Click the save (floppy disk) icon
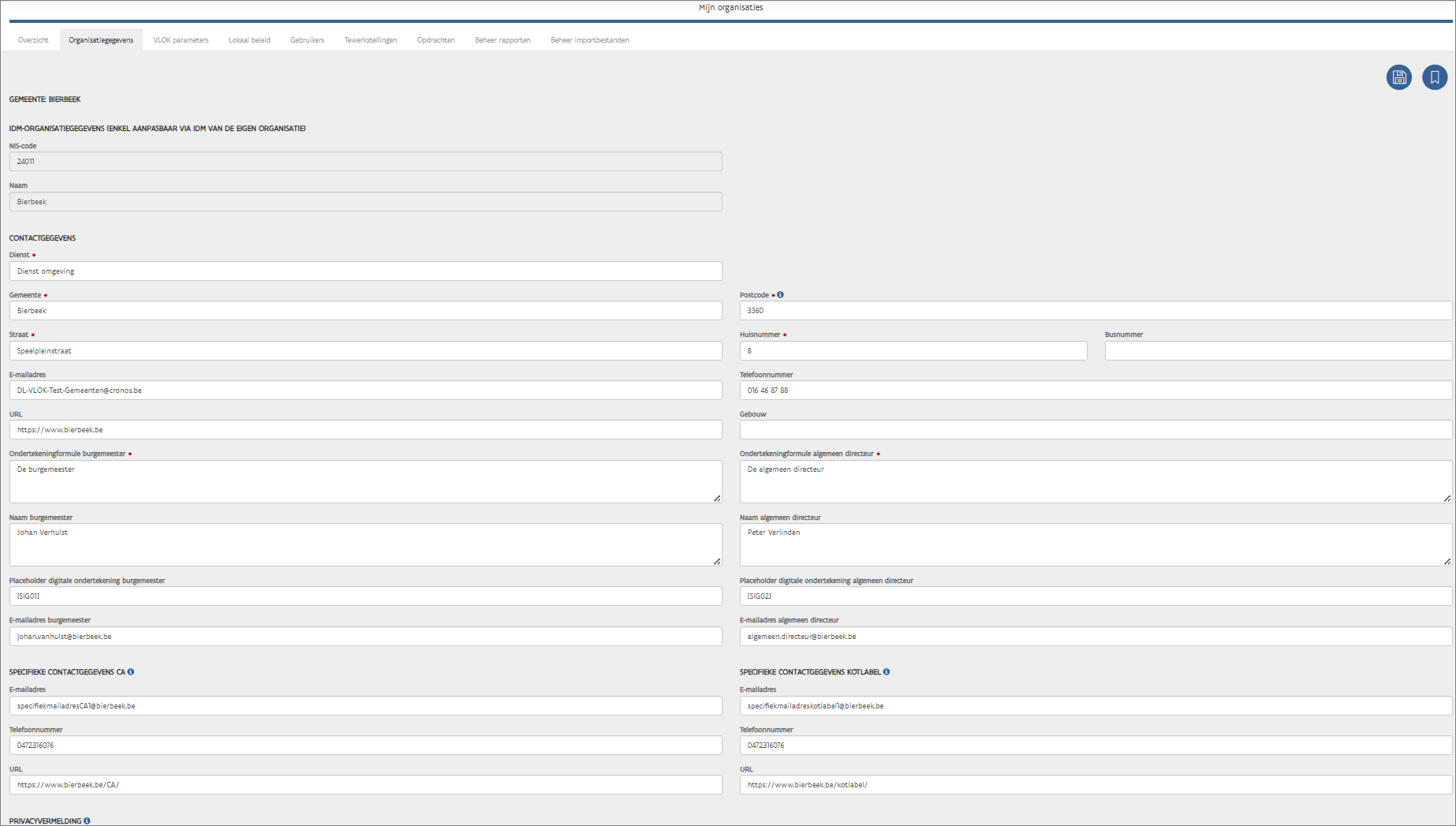Screen dimensions: 1456x826 [1398, 77]
